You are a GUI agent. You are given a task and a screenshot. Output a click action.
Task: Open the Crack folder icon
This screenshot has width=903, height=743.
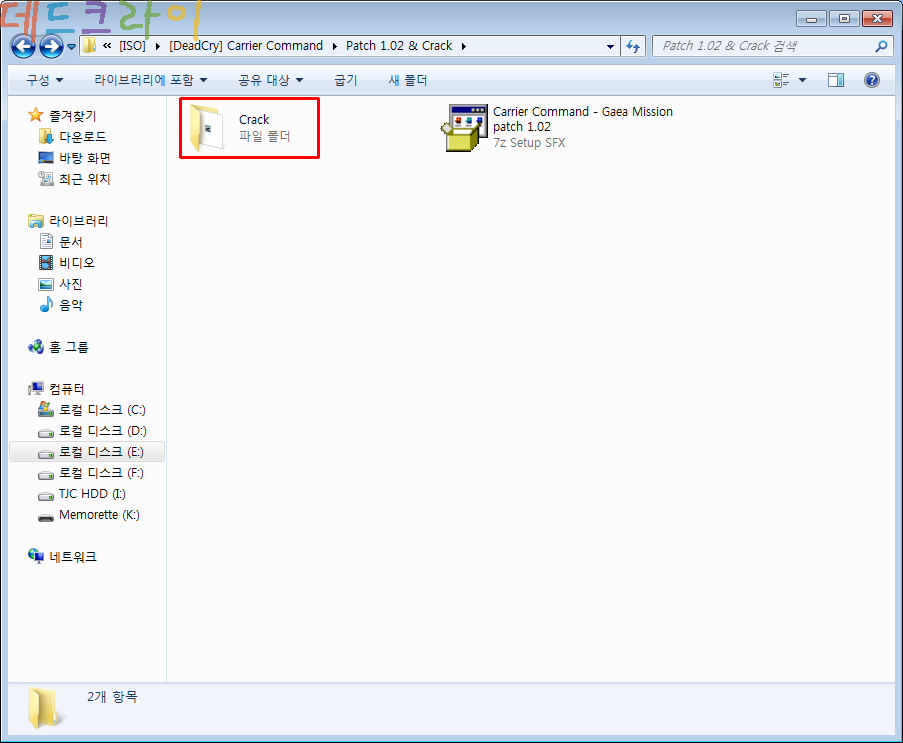pos(207,128)
